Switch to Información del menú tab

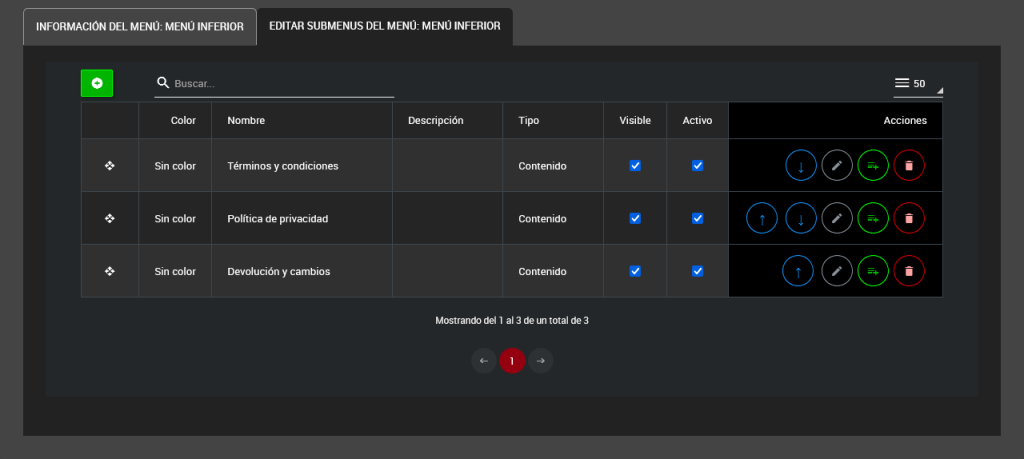click(140, 27)
